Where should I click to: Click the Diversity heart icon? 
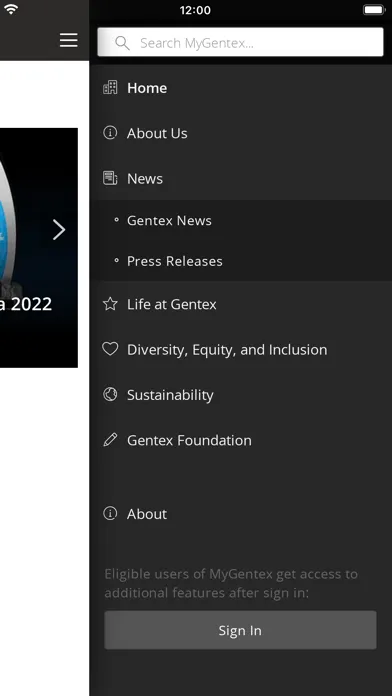pyautogui.click(x=110, y=349)
